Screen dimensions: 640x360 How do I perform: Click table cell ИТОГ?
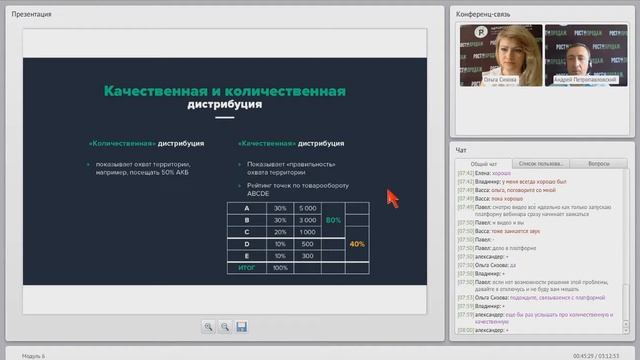coord(247,268)
